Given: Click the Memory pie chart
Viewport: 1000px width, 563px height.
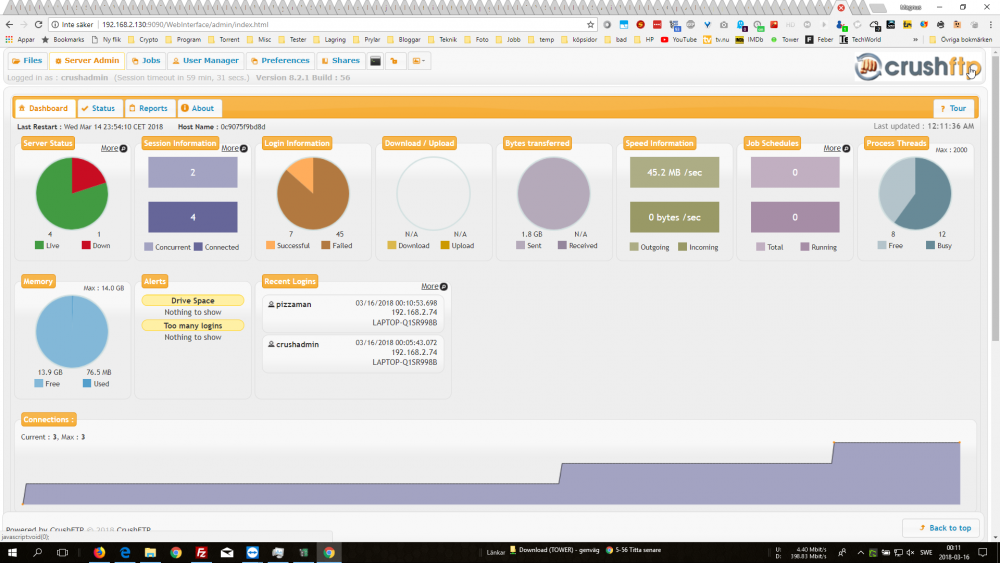Looking at the screenshot, I should pos(71,332).
